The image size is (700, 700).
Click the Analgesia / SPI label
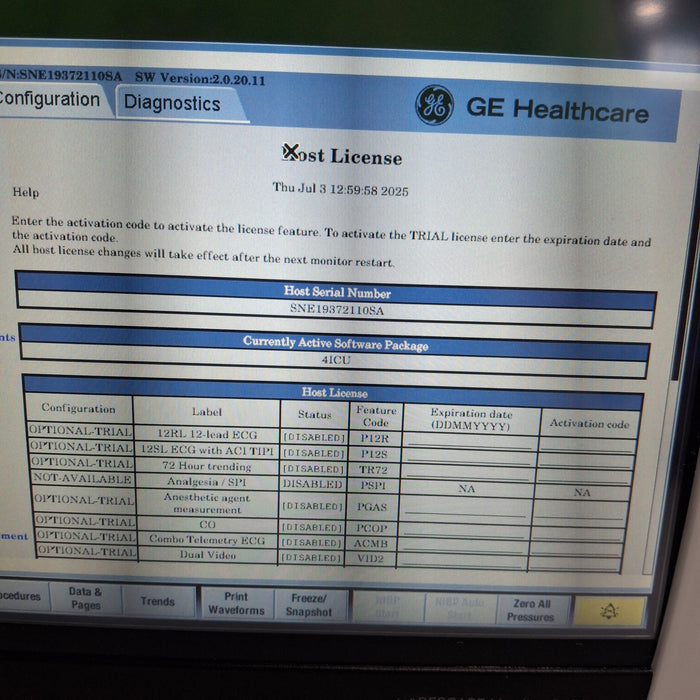pos(207,482)
